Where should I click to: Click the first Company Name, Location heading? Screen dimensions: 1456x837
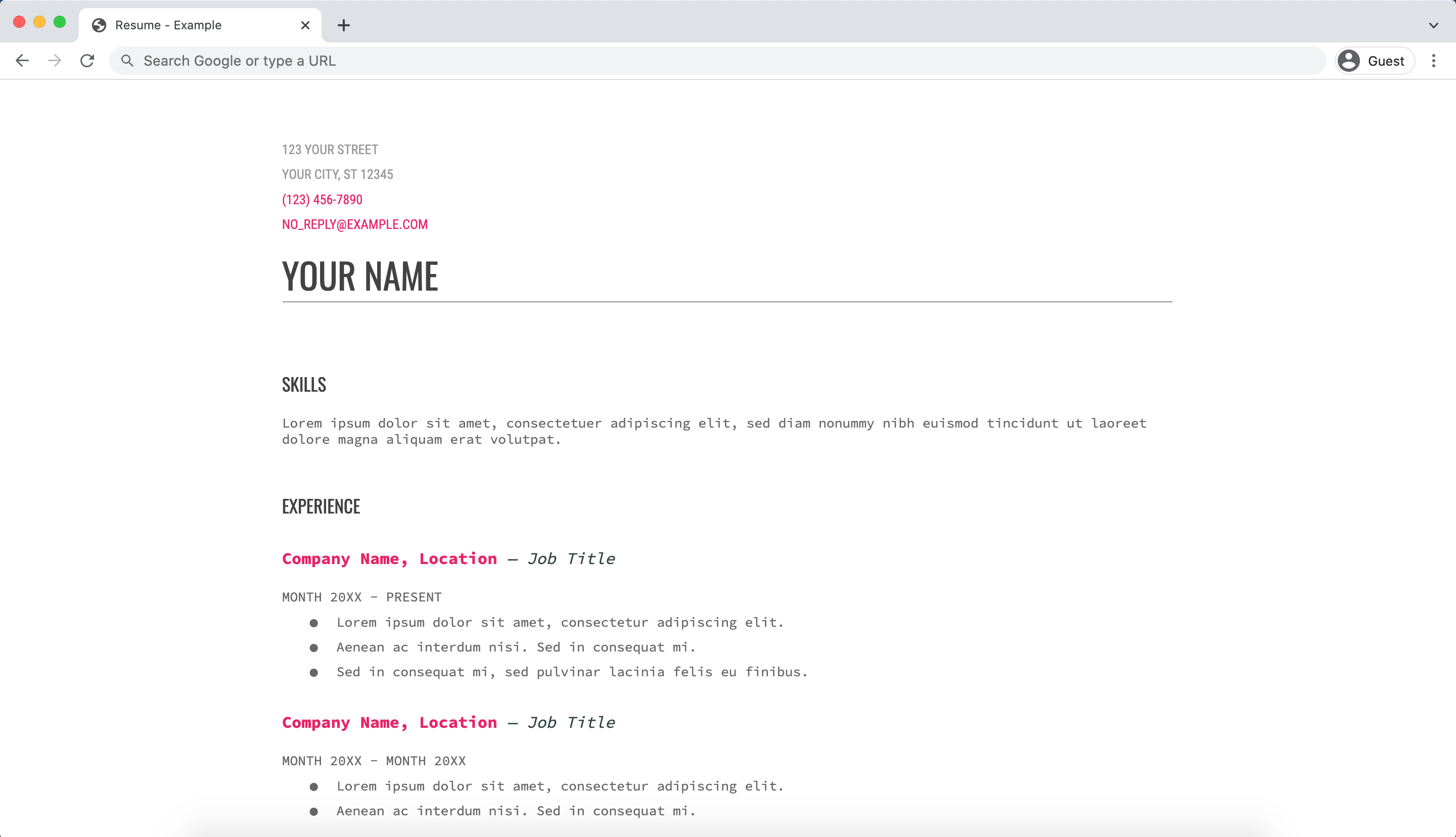click(389, 558)
